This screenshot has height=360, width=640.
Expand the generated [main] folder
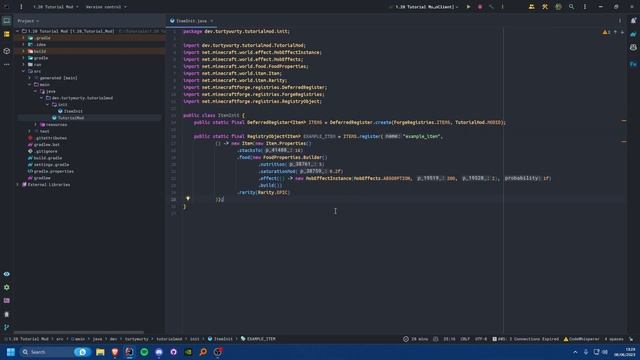(x=29, y=78)
